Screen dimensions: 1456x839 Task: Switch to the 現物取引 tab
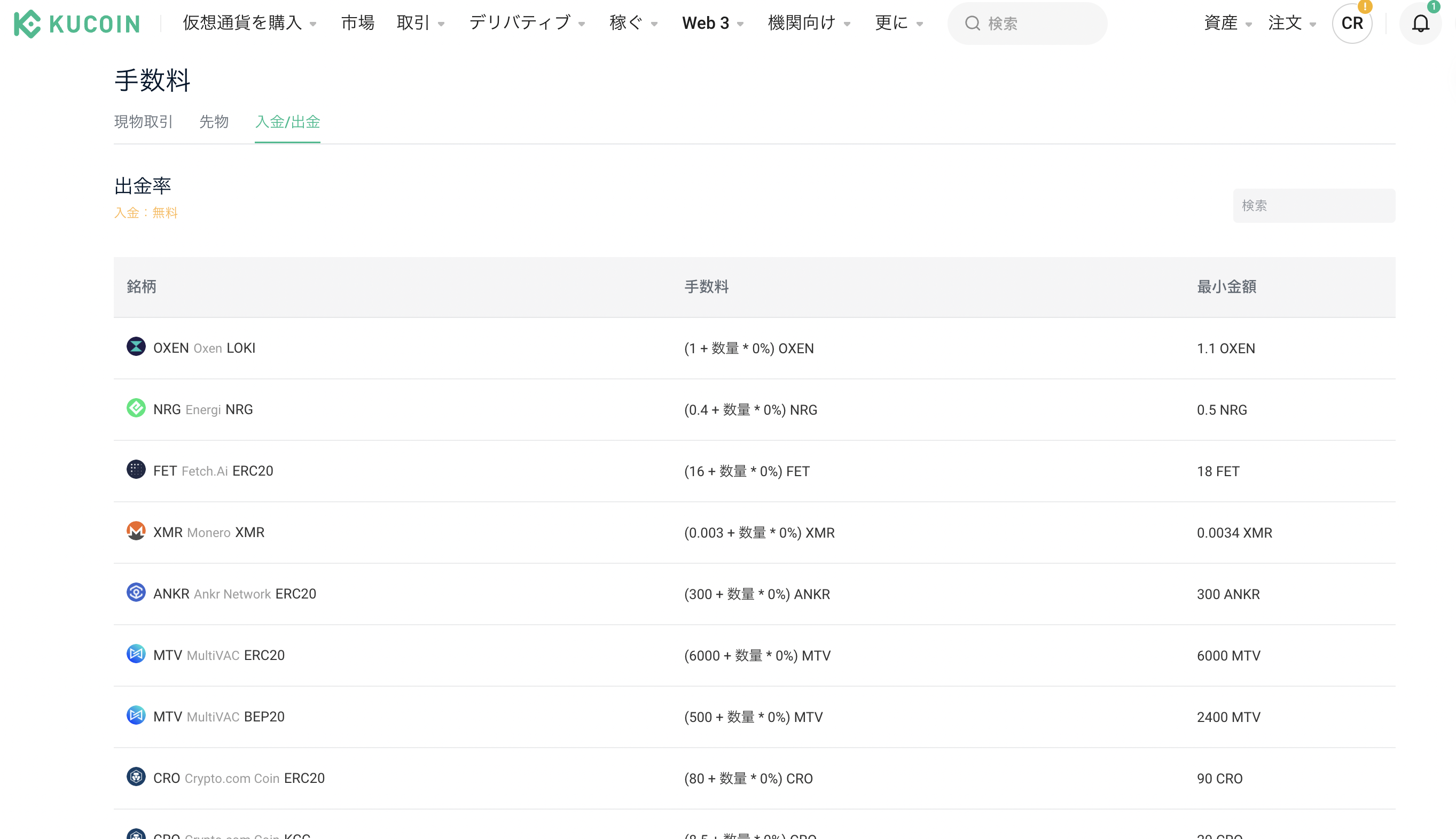pyautogui.click(x=144, y=122)
